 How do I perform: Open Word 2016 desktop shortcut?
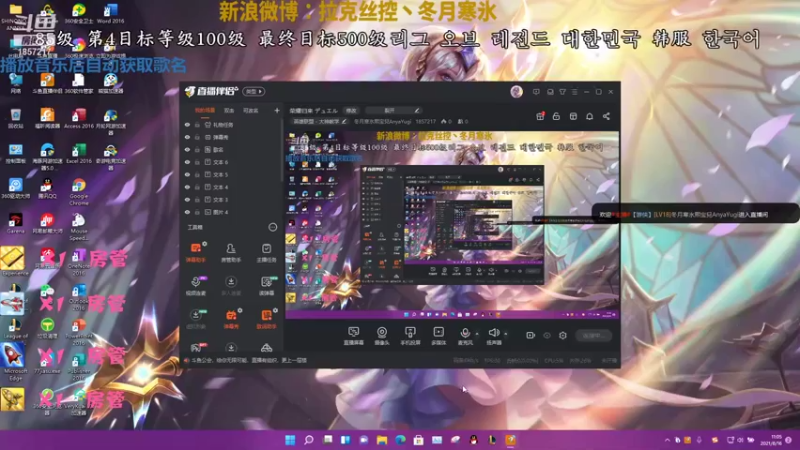(x=110, y=14)
